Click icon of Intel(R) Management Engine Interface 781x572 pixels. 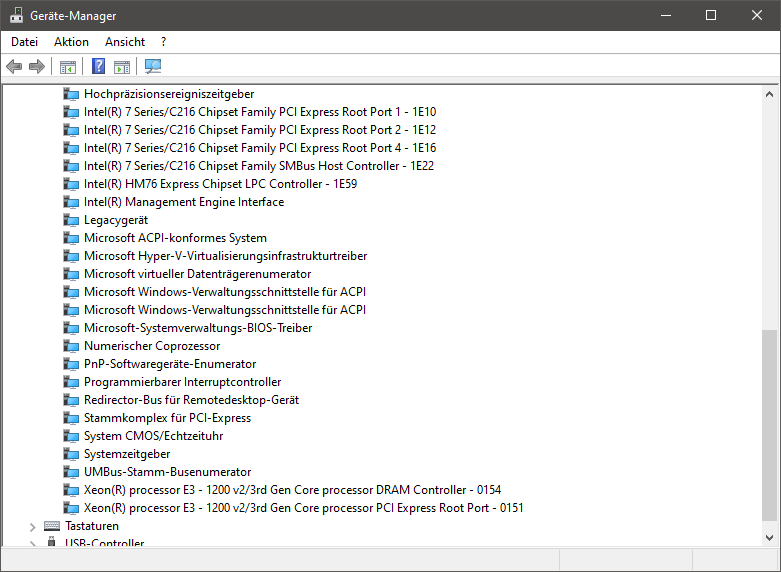71,202
